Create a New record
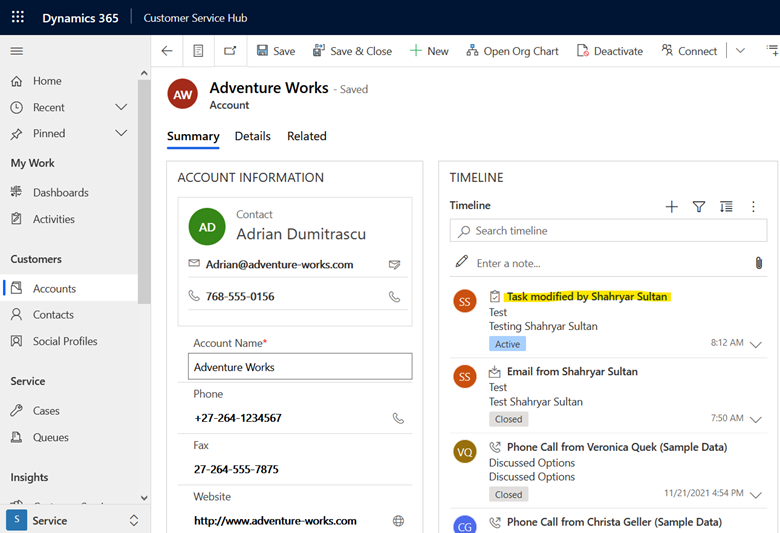The image size is (780, 533). (x=429, y=51)
